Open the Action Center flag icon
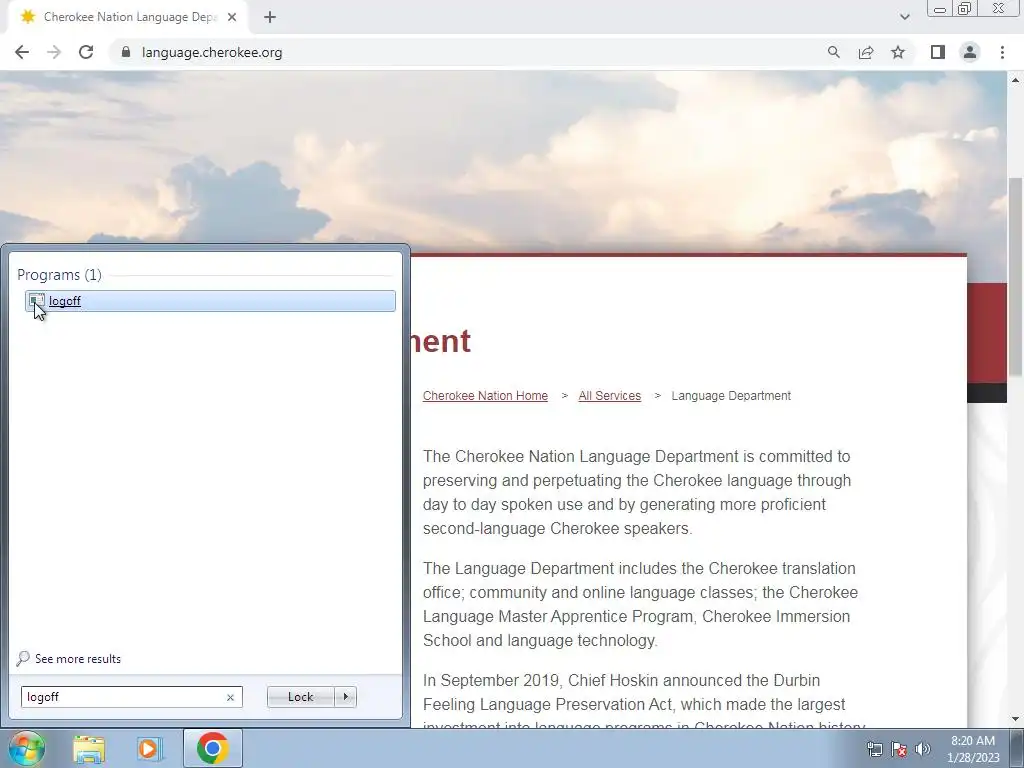 899,749
